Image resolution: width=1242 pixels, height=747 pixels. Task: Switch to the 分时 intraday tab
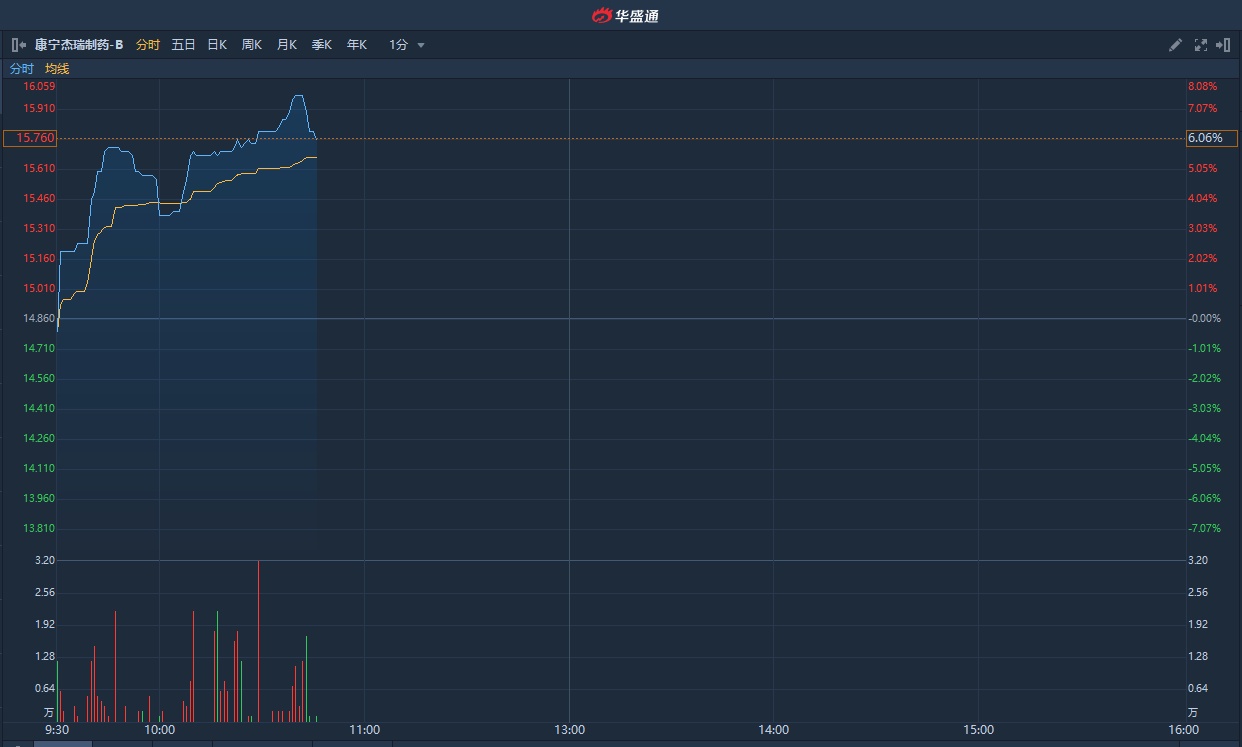pos(148,45)
